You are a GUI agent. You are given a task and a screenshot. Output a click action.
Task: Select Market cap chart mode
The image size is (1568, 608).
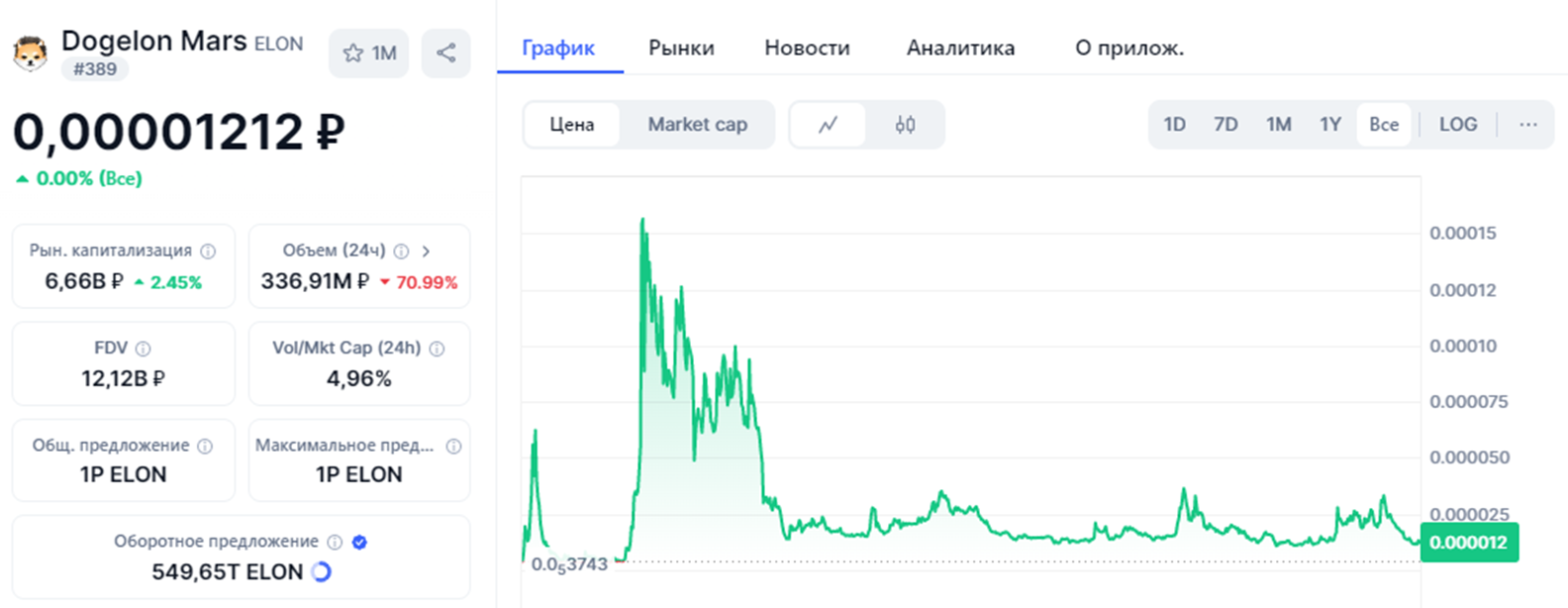tap(698, 125)
